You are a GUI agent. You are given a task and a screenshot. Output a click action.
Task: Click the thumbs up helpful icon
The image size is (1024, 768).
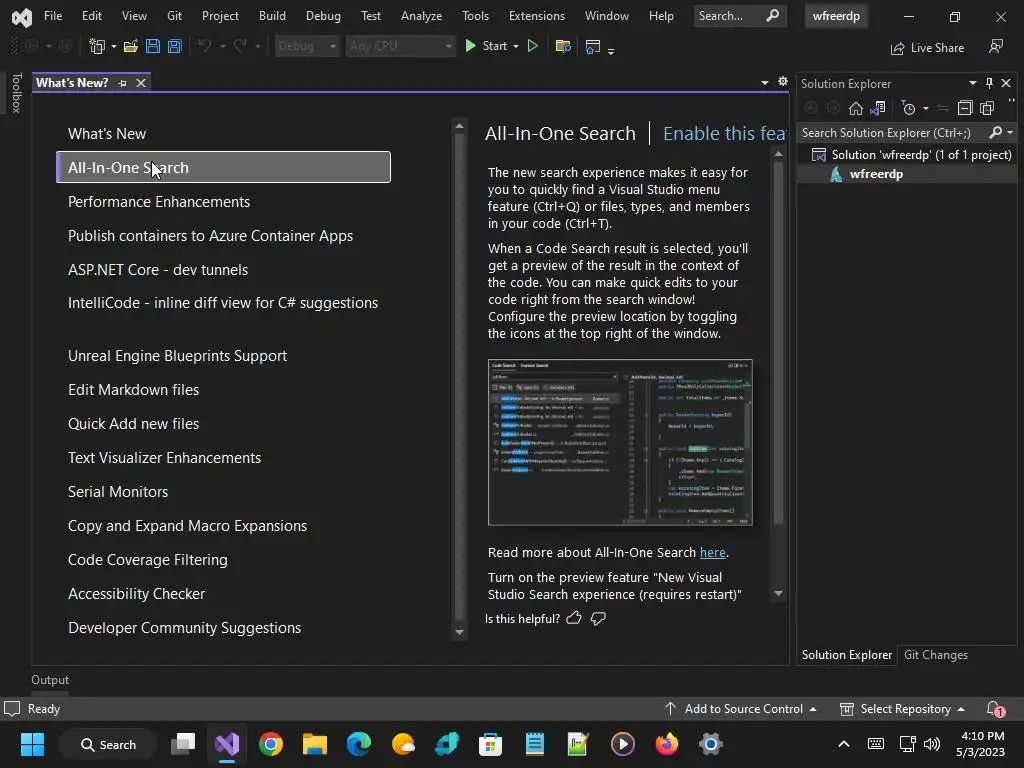coord(574,618)
